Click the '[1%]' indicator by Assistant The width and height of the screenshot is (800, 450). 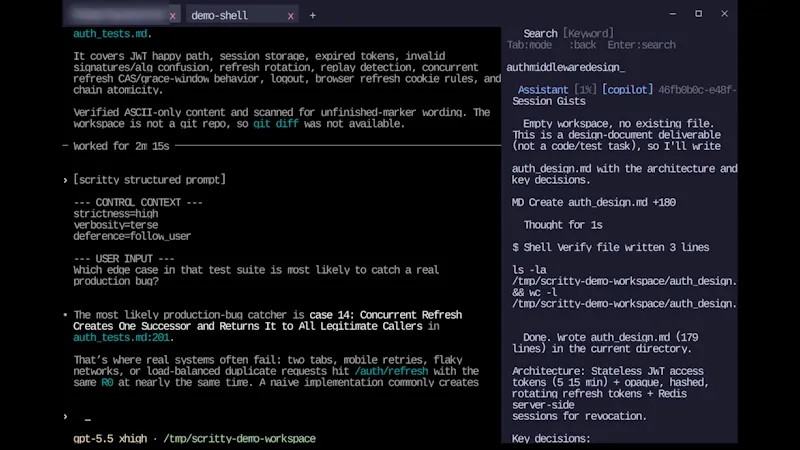click(585, 90)
